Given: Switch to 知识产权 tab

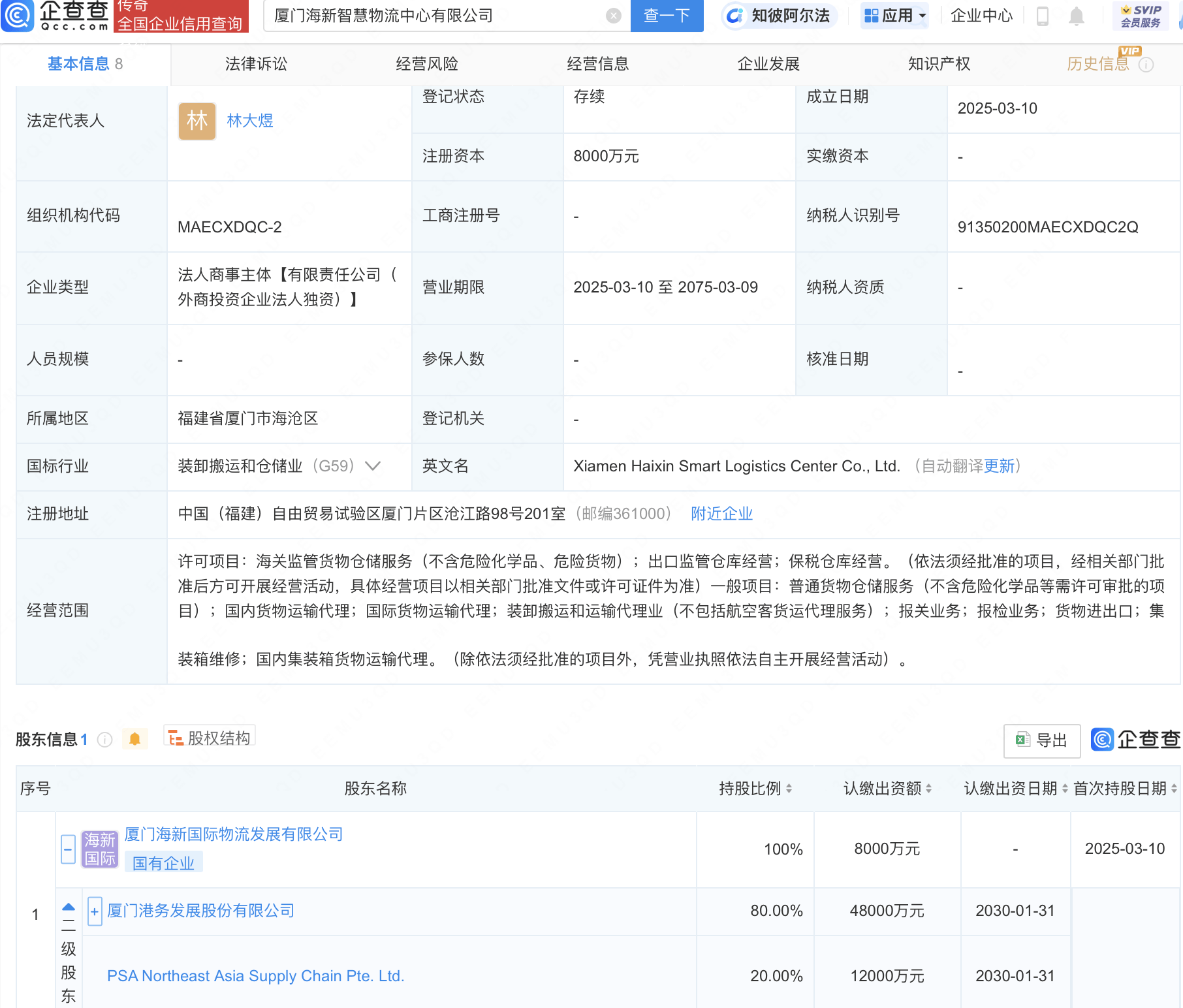Looking at the screenshot, I should tap(939, 64).
